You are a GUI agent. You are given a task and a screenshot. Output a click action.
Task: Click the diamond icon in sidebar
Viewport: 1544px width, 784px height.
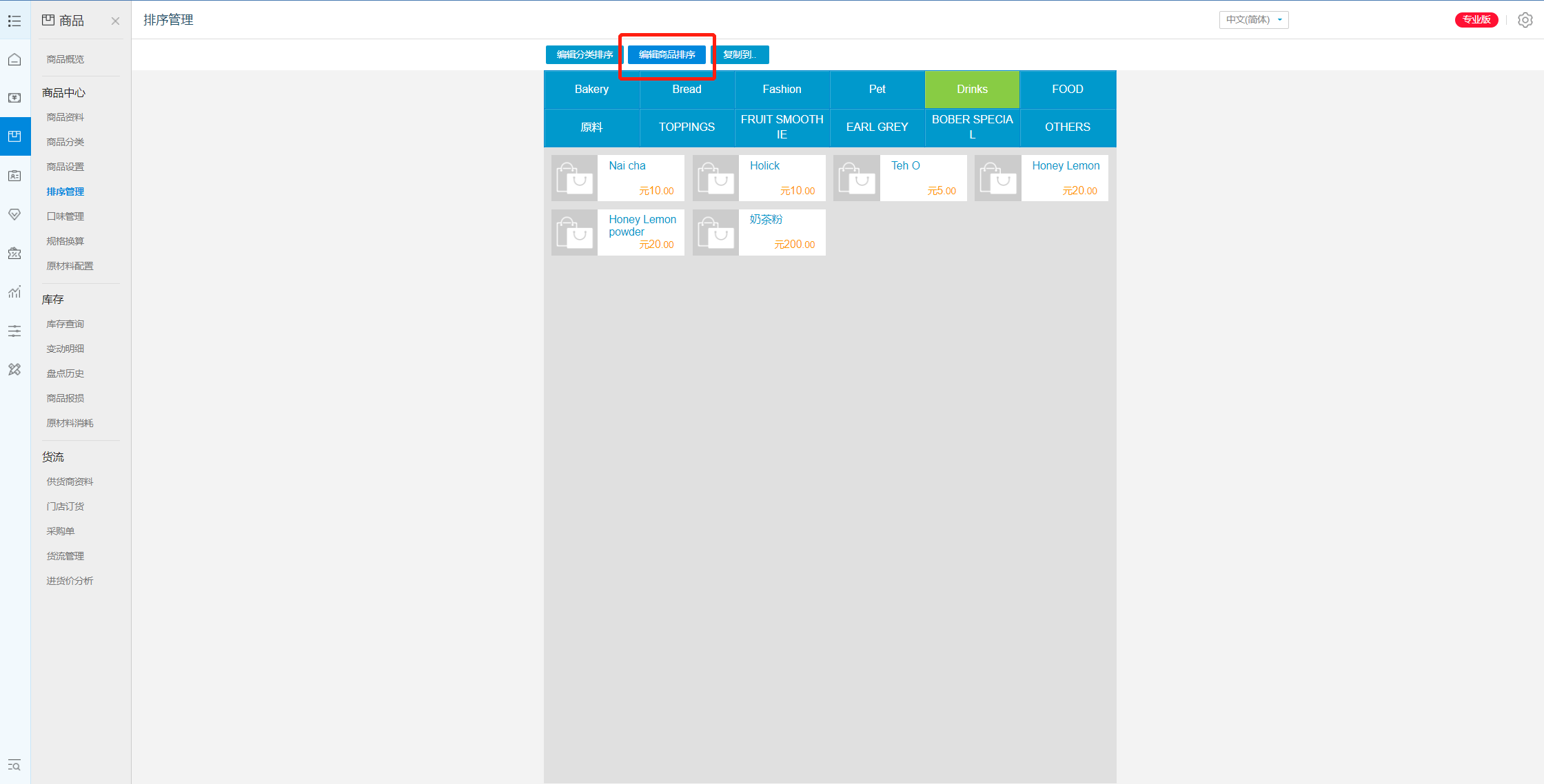click(14, 214)
